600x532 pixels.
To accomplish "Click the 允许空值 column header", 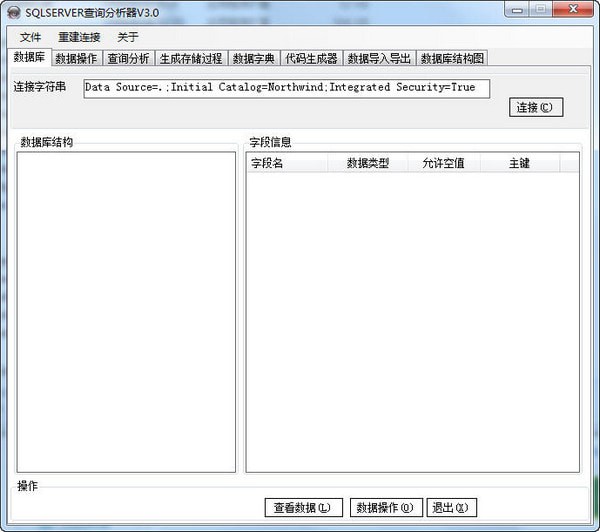I will pos(443,163).
